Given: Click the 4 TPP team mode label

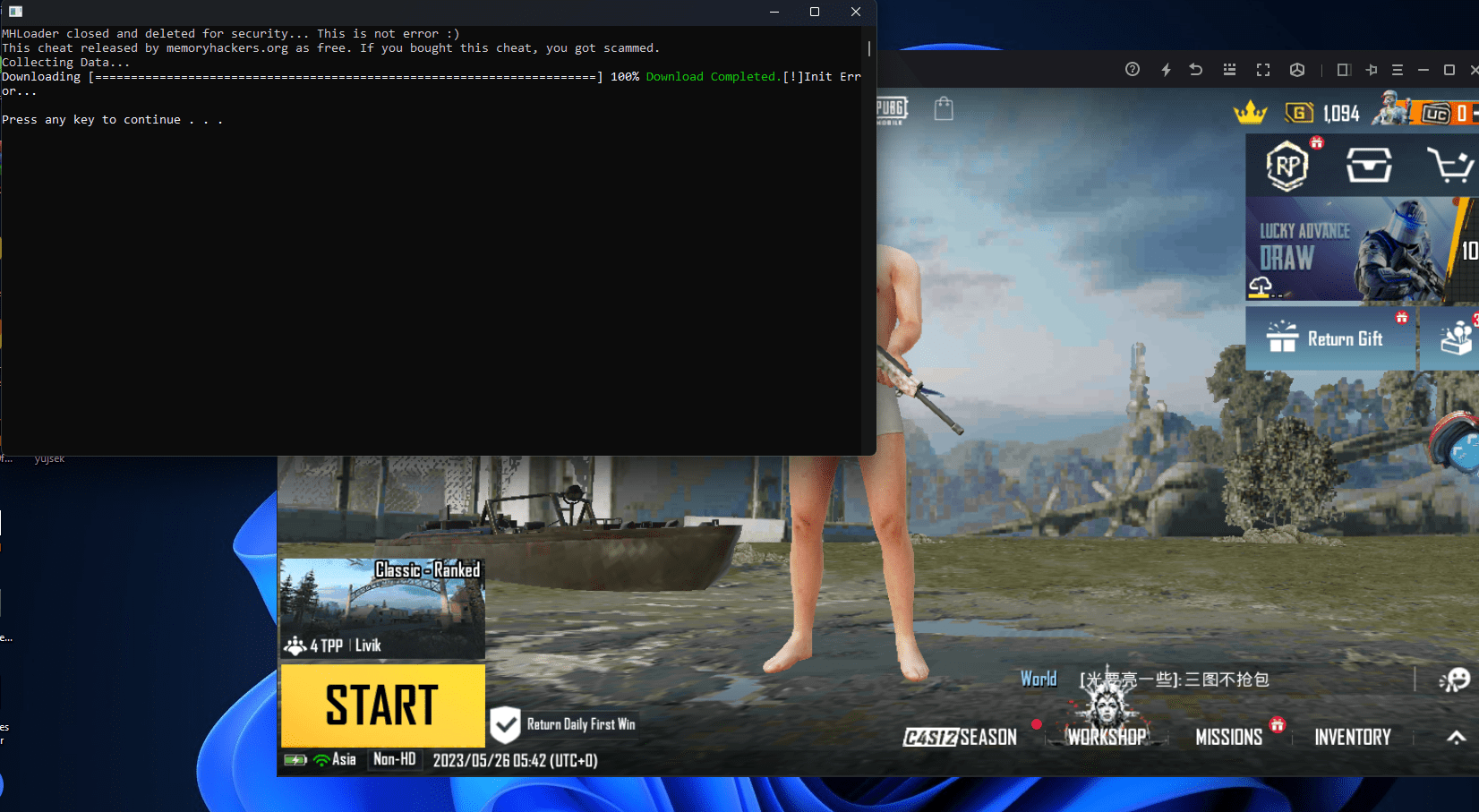Looking at the screenshot, I should [327, 645].
